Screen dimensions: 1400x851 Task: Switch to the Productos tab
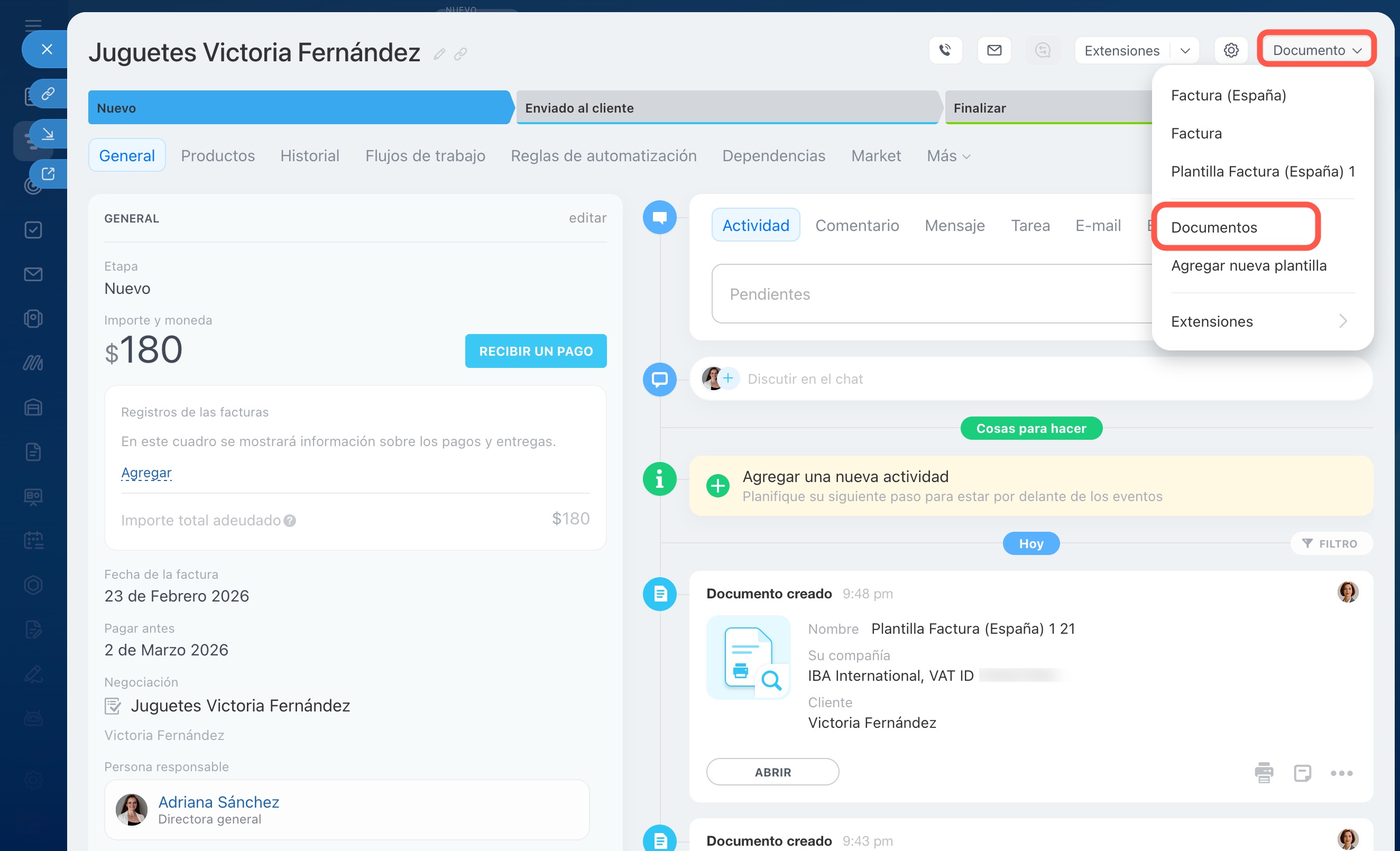[218, 155]
